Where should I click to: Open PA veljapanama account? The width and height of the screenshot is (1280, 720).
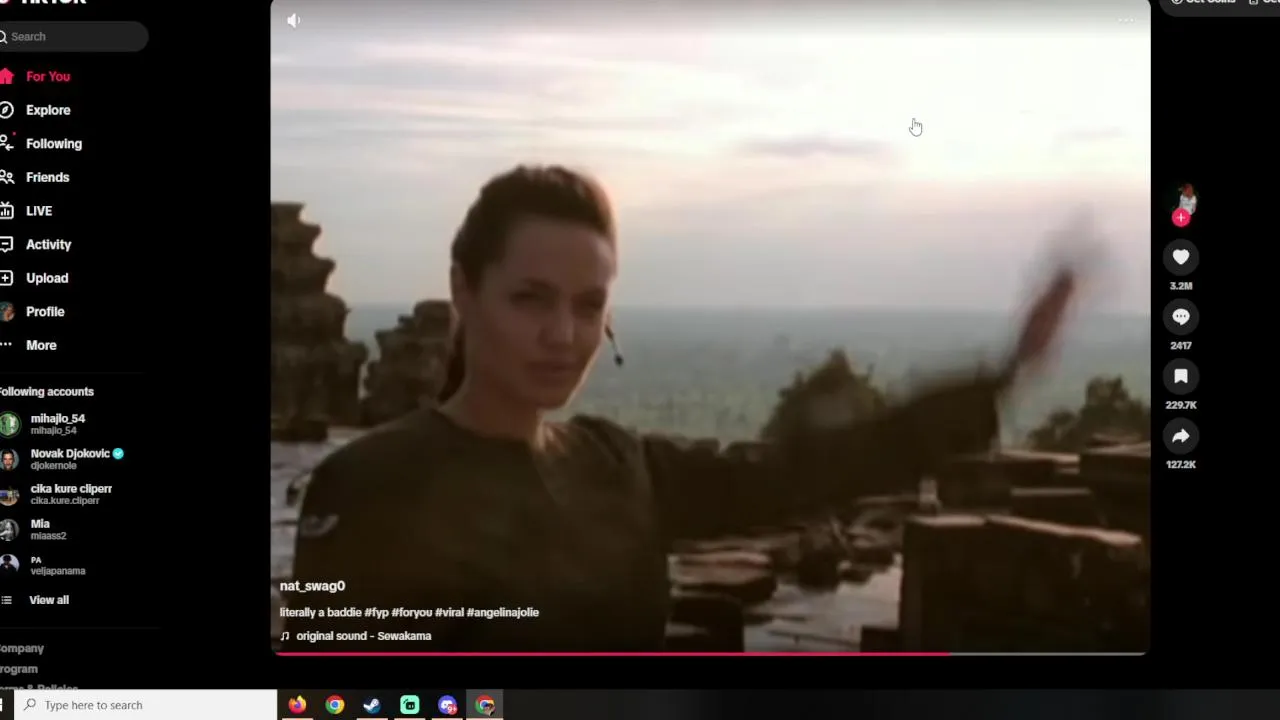44,565
